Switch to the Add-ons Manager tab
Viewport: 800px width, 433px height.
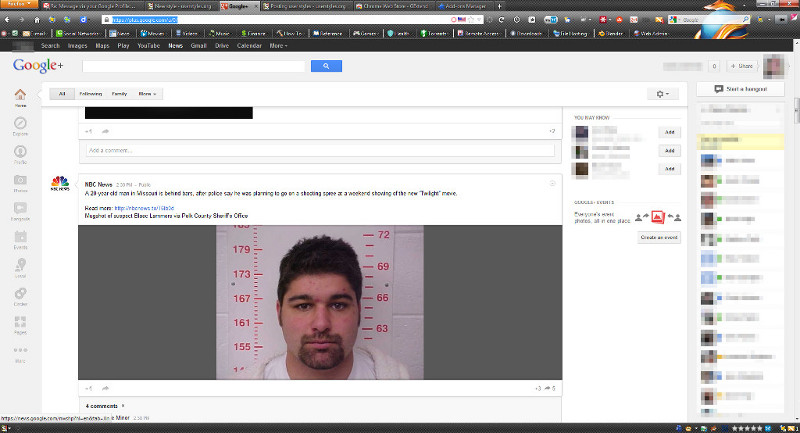[x=464, y=6]
